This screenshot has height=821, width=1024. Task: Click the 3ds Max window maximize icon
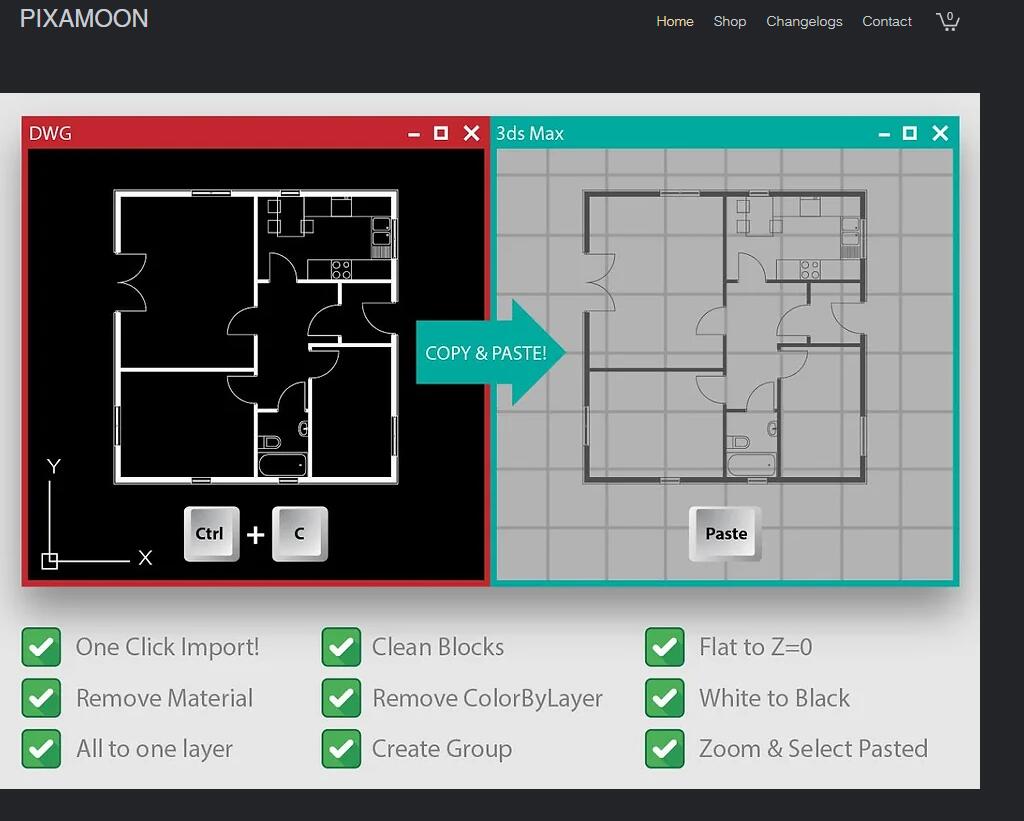pyautogui.click(x=909, y=133)
